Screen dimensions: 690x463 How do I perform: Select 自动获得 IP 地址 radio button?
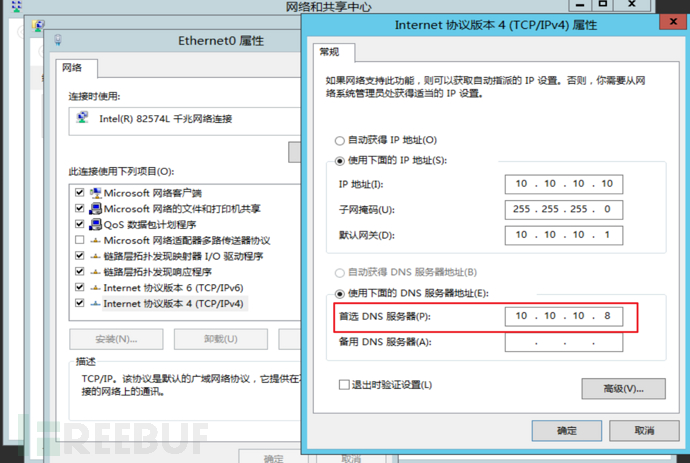tap(339, 141)
